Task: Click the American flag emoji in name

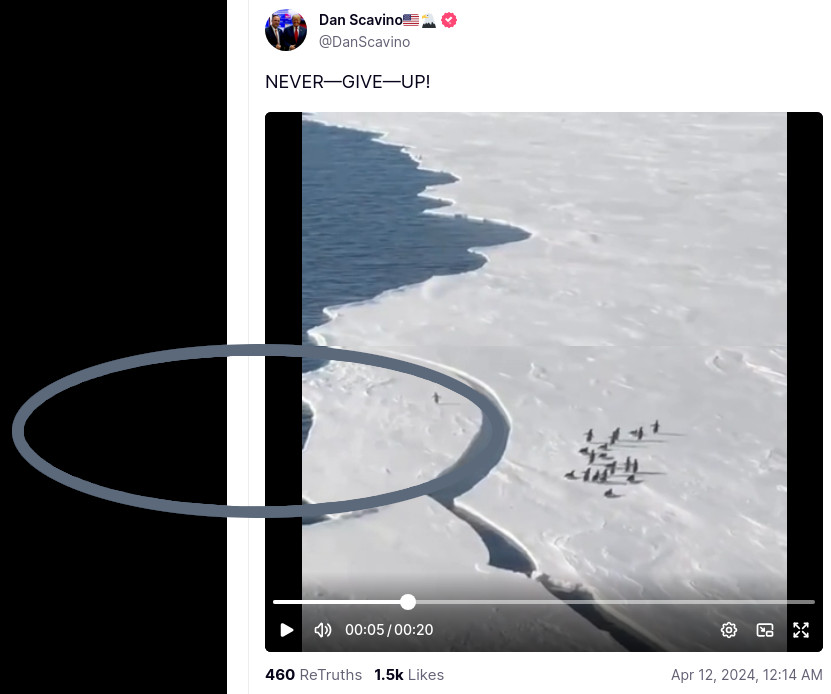Action: (411, 20)
